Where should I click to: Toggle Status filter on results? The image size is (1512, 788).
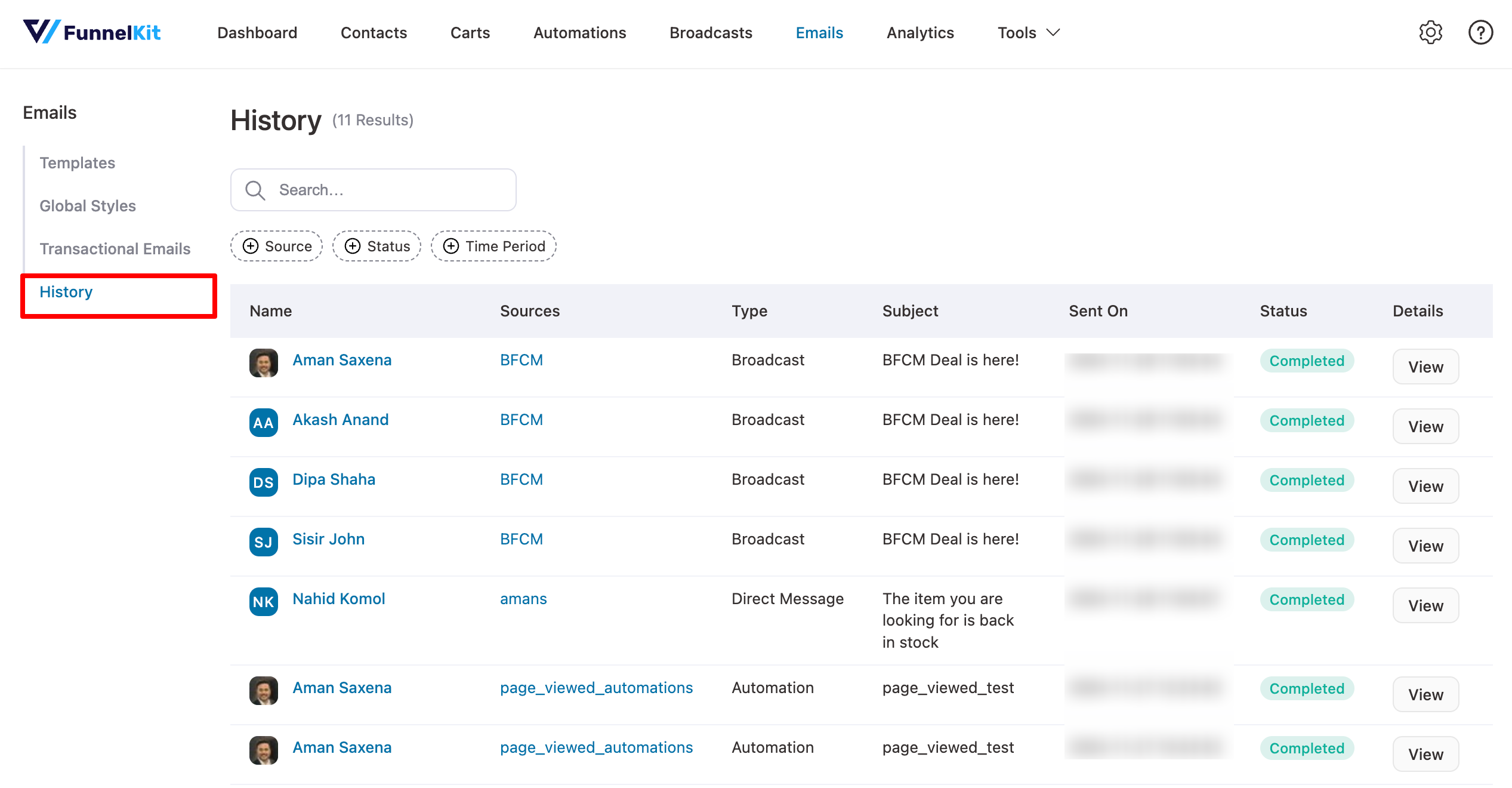(378, 246)
